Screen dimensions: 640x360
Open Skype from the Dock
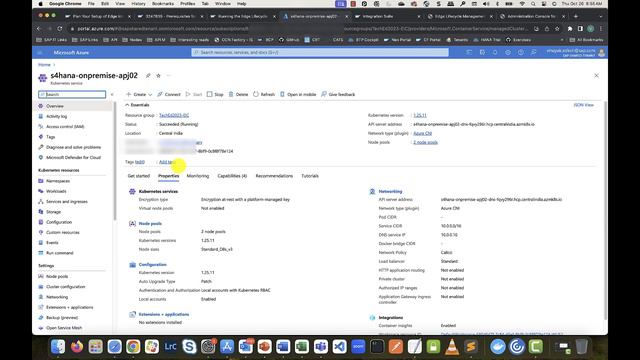(x=189, y=347)
